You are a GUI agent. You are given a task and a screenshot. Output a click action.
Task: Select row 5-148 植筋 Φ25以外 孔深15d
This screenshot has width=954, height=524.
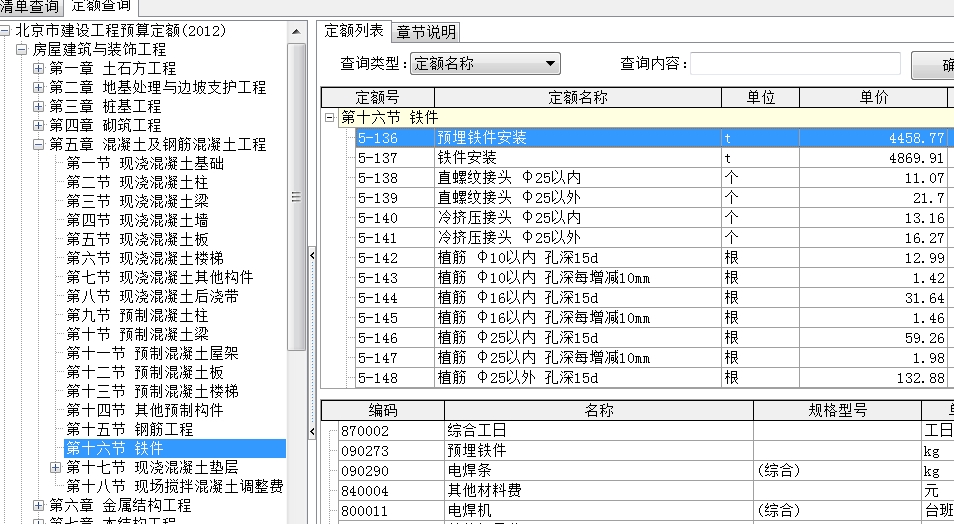click(651, 378)
